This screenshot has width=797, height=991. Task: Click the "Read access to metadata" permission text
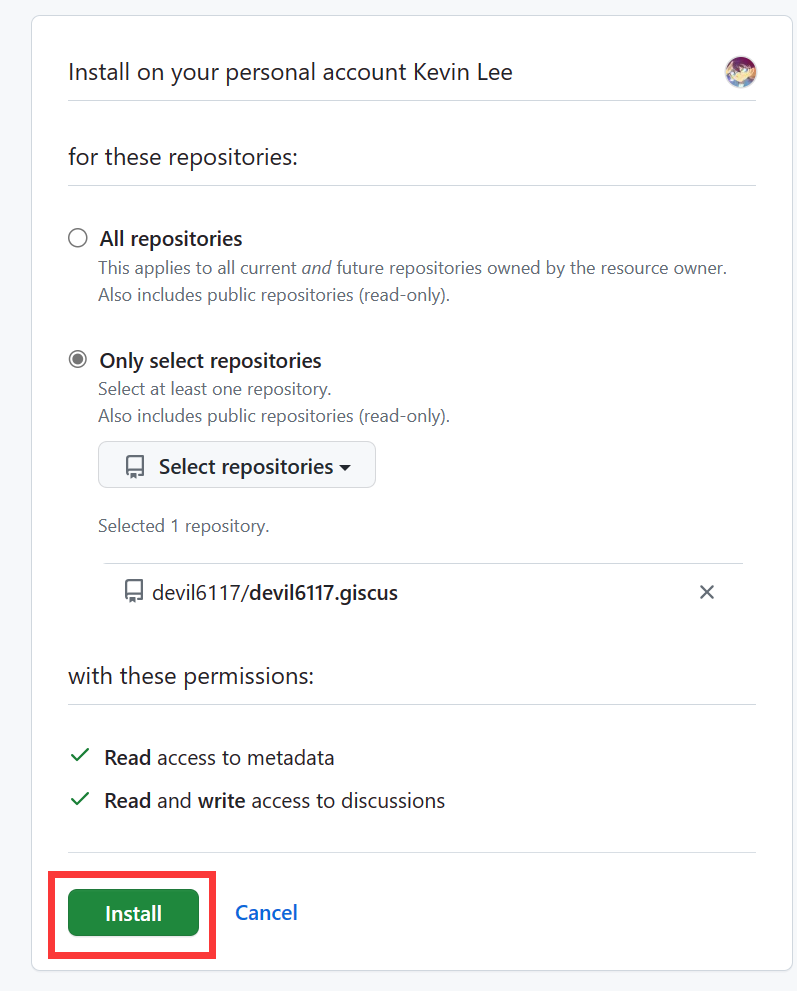tap(219, 758)
